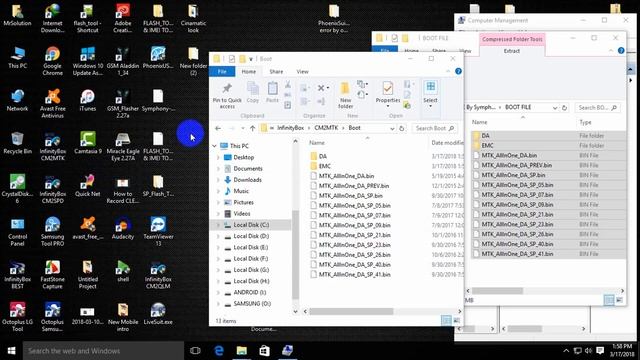This screenshot has height=360, width=640.
Task: Select Local Disk (C:) in navigation pane
Action: tap(251, 225)
